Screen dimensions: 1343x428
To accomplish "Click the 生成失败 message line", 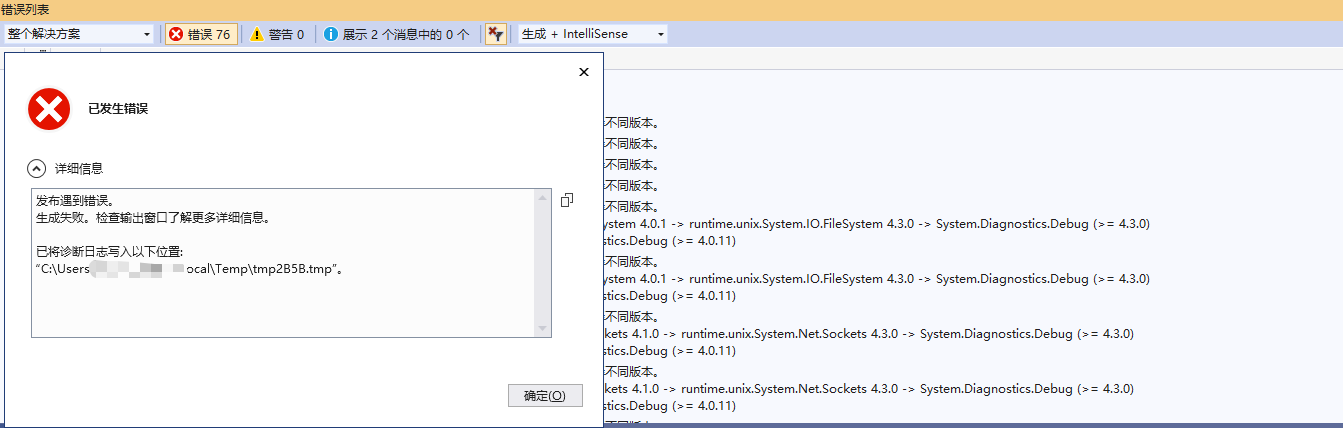I will pyautogui.click(x=153, y=217).
